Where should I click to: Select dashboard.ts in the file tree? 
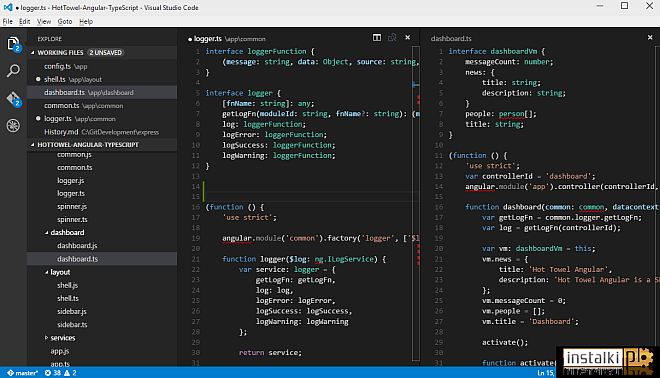click(102, 259)
